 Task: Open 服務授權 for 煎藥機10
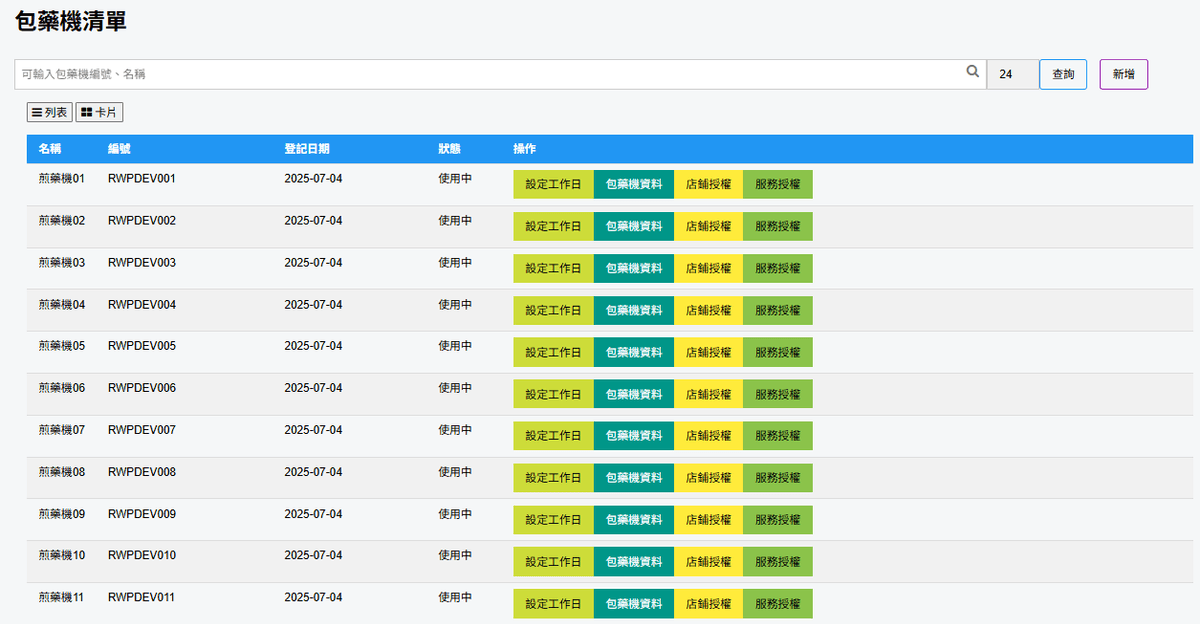pos(777,562)
